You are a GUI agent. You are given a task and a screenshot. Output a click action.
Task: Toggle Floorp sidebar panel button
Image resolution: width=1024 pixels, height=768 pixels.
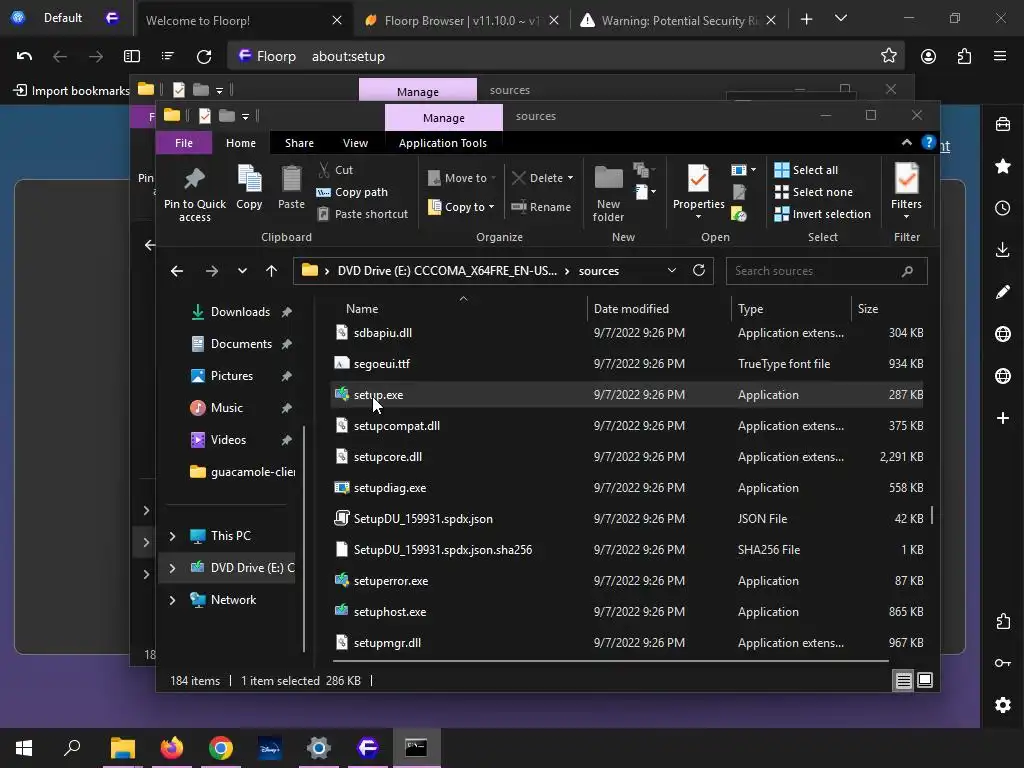pos(132,56)
